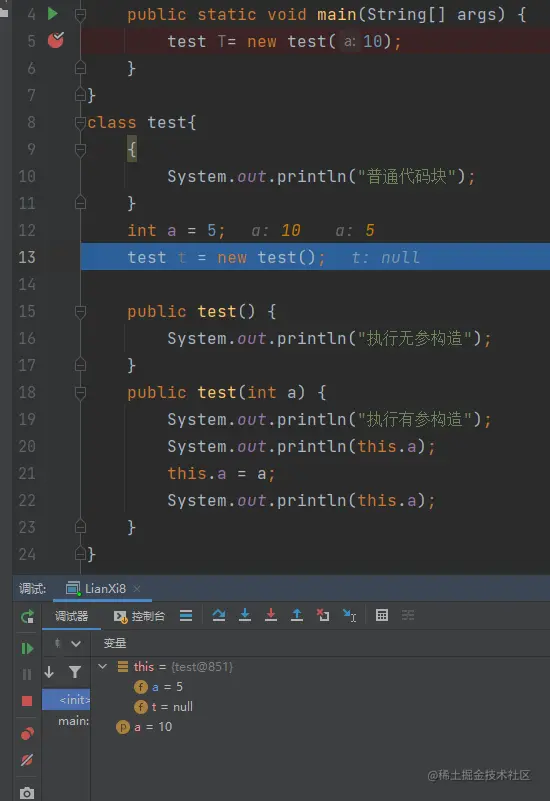Open the thread selector dropdown chevron
Screen dimensions: 550x801
click(76, 644)
